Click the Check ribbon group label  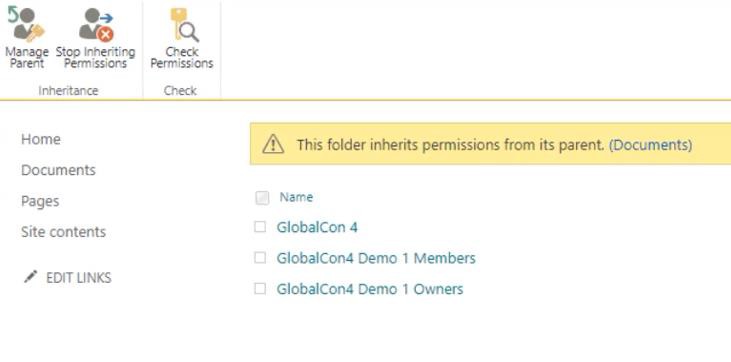[x=180, y=90]
